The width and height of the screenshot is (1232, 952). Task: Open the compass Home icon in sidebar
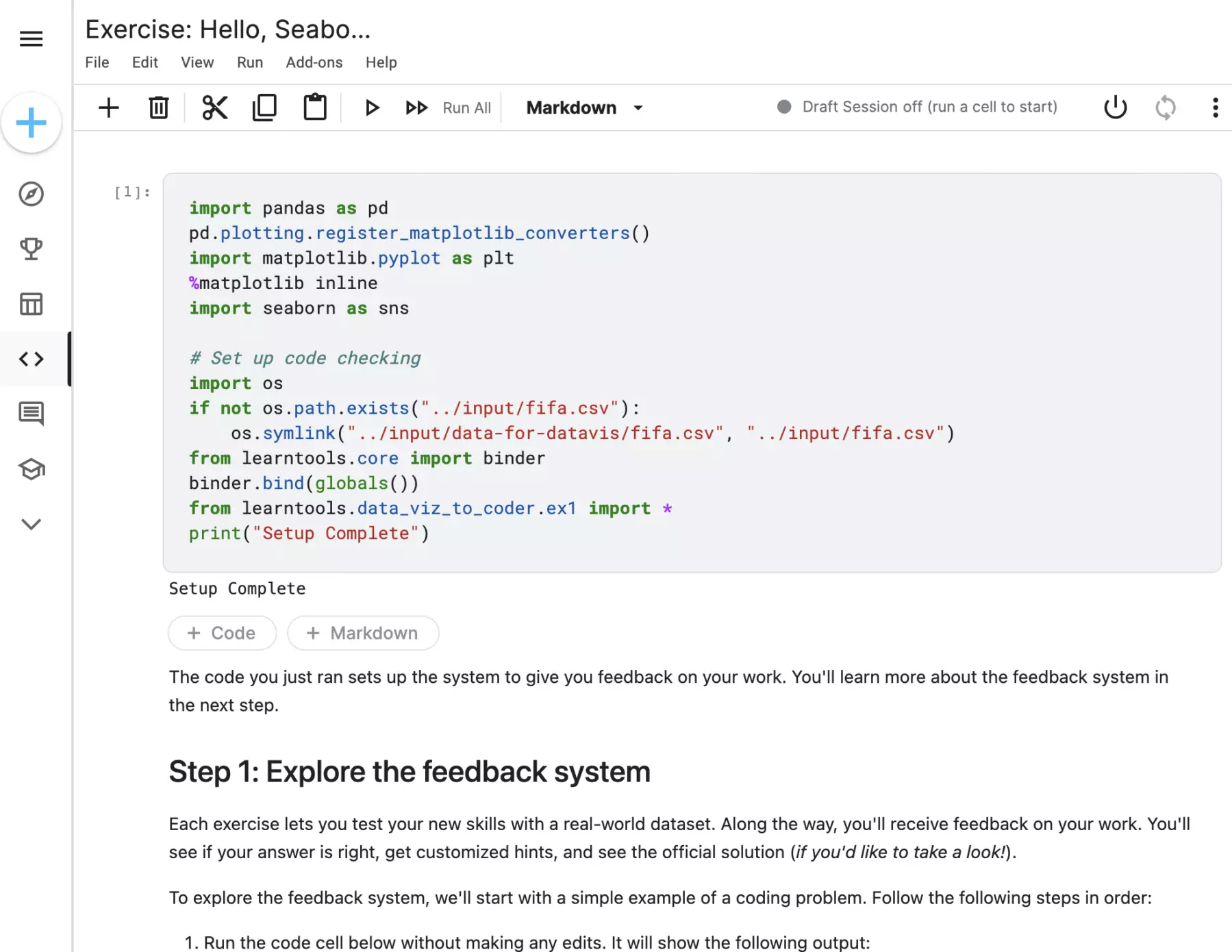32,195
